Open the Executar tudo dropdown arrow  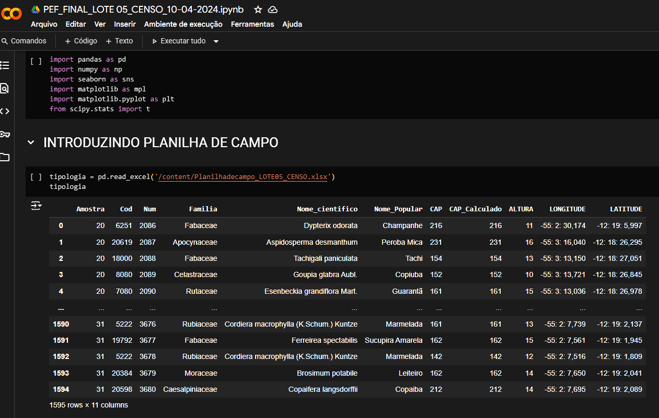coord(216,41)
